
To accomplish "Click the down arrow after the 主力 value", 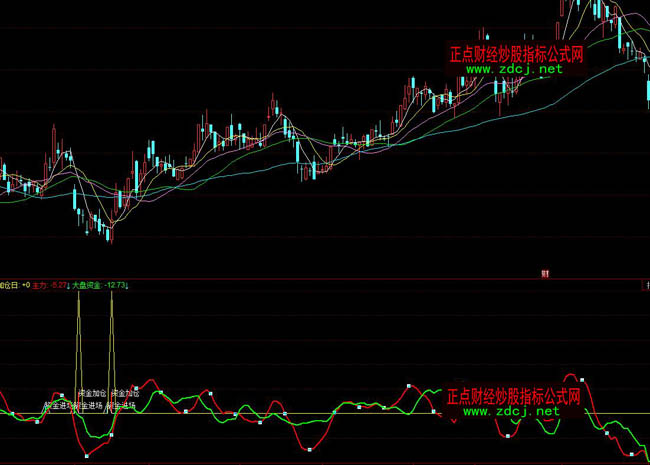I will pyautogui.click(x=66, y=286).
